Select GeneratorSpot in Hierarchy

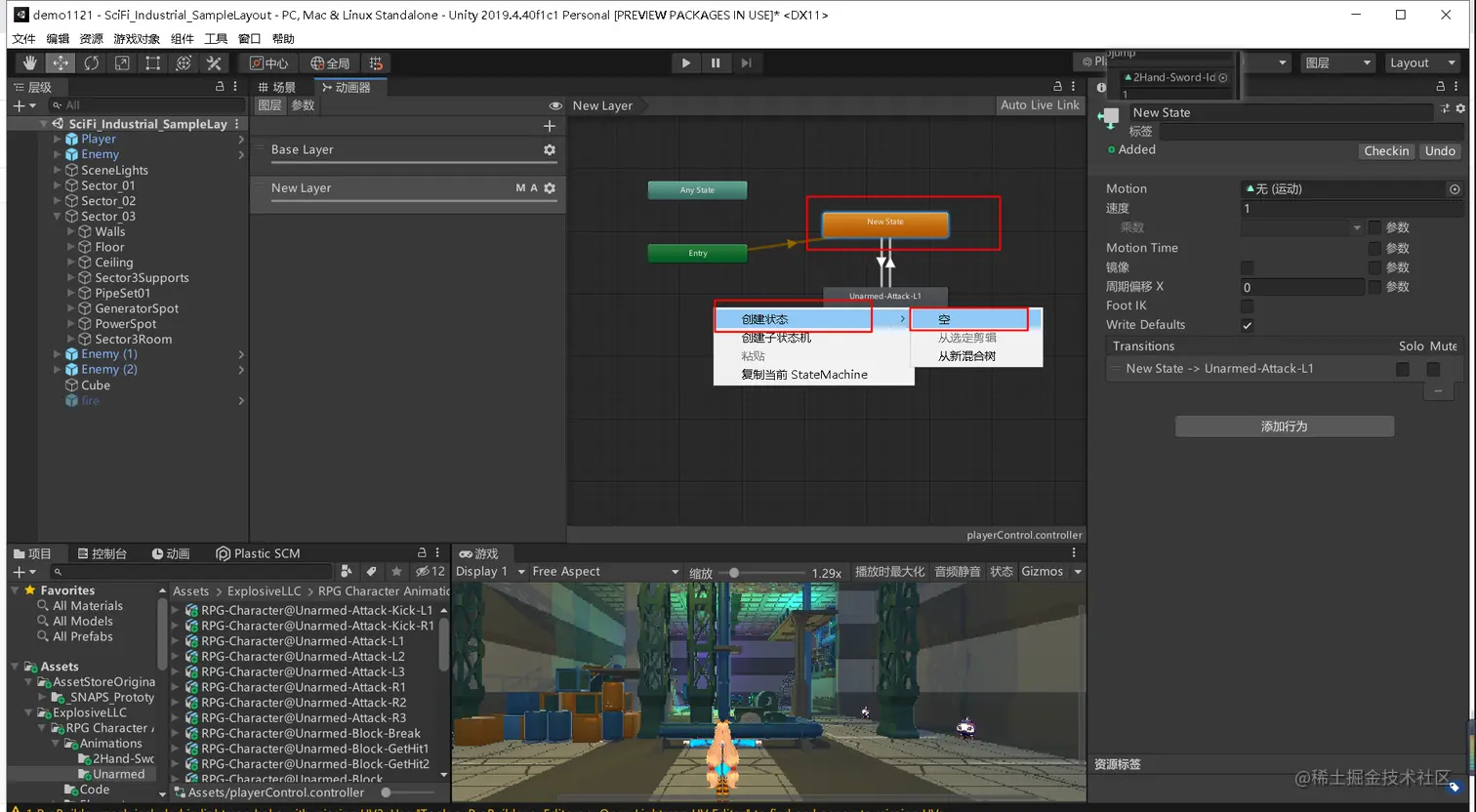click(137, 308)
